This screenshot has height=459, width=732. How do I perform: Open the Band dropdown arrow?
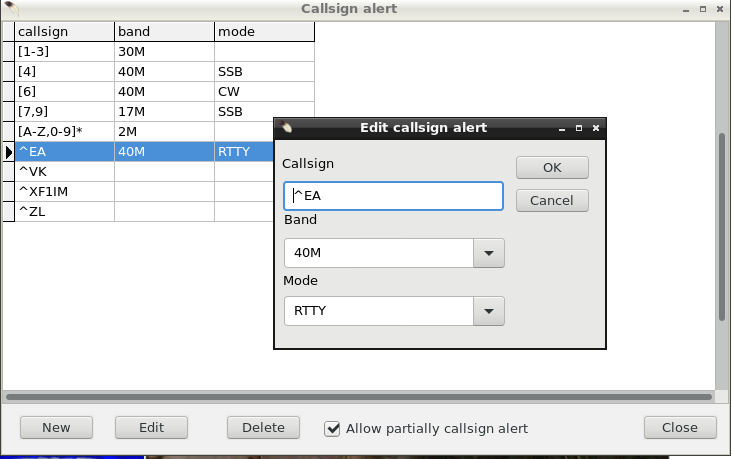click(x=489, y=253)
